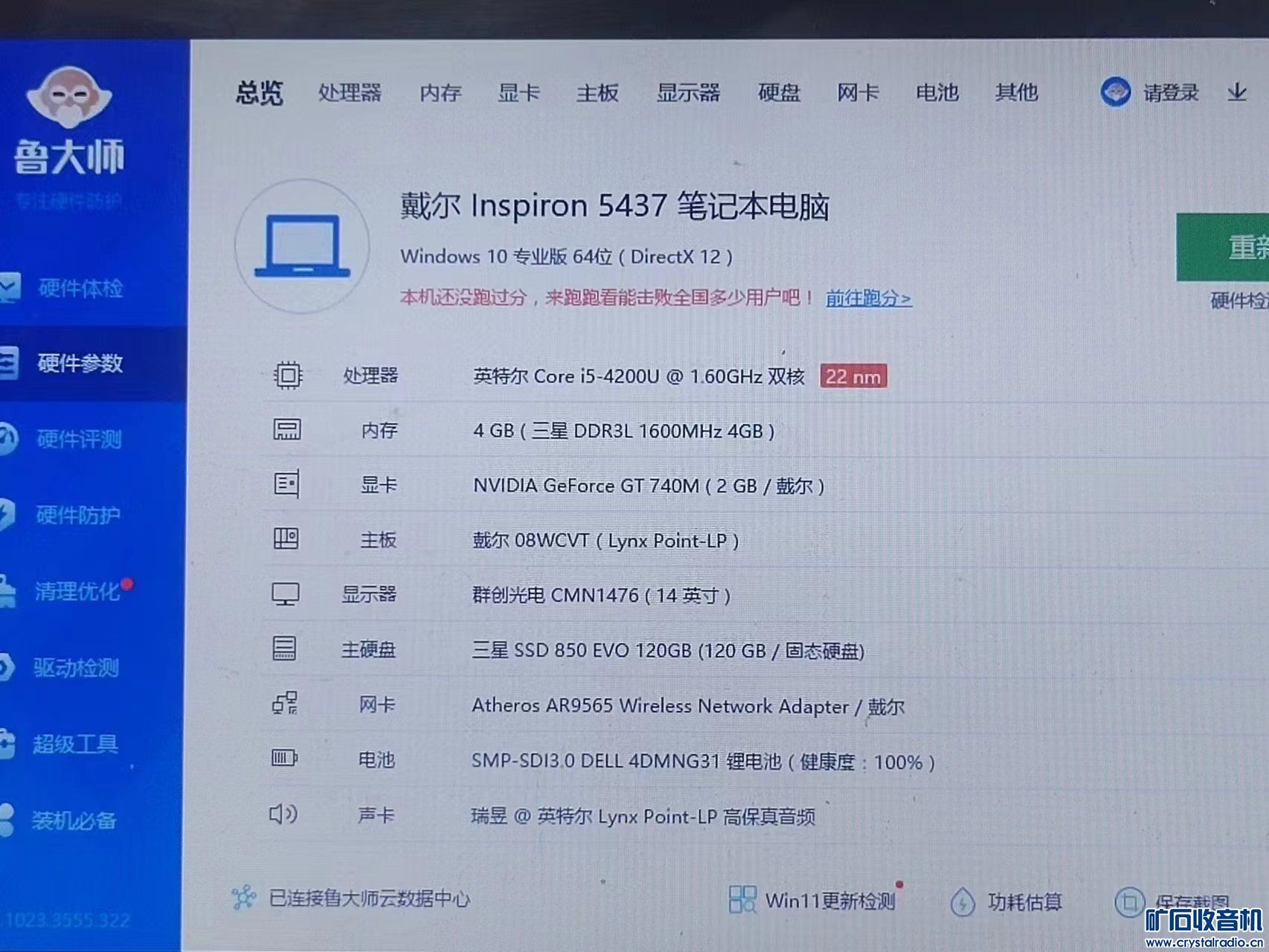This screenshot has height=952, width=1269.
Task: Switch to the 网卡 tab
Action: (x=858, y=93)
